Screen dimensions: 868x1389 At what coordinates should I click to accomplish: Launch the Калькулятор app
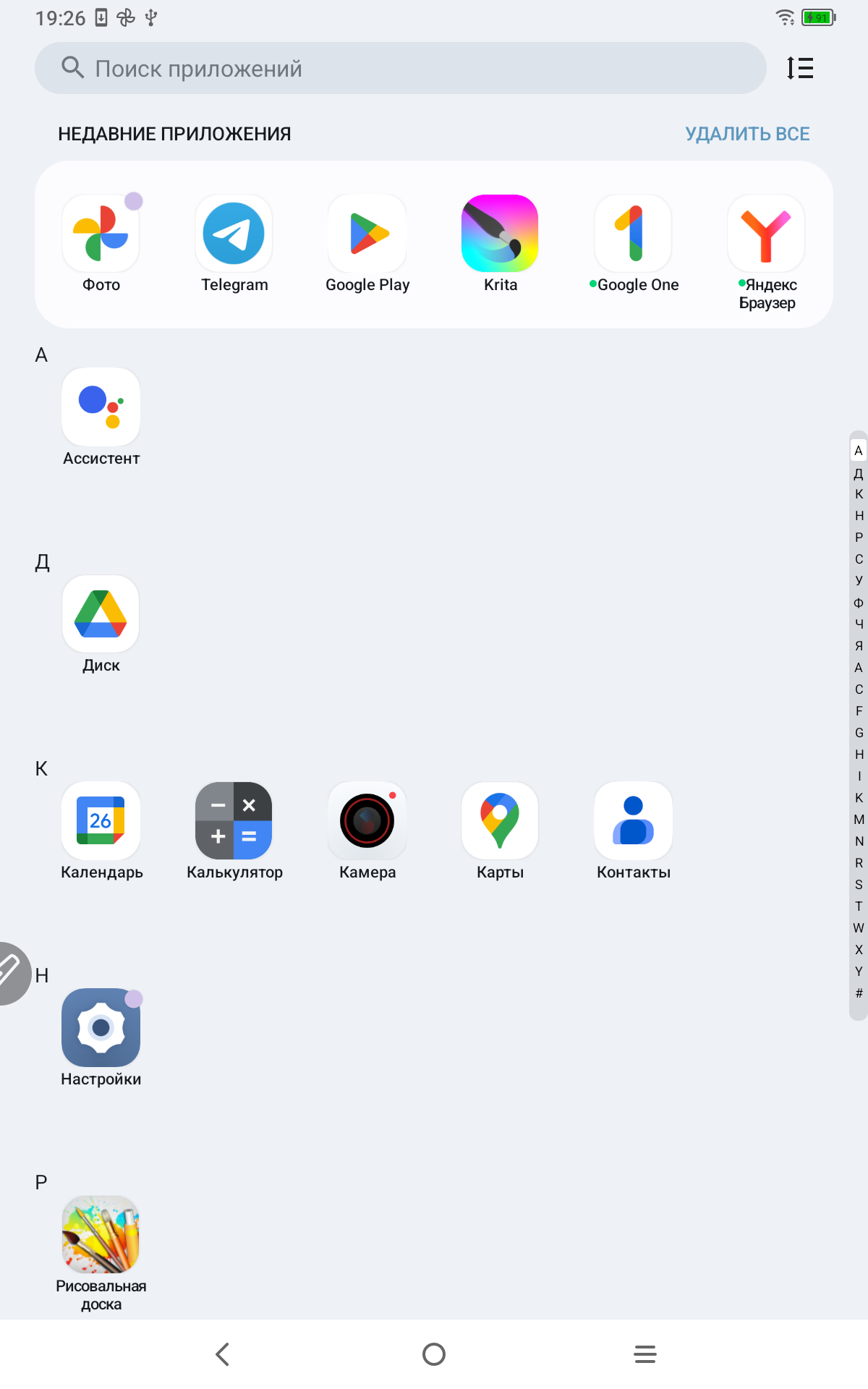(x=234, y=820)
